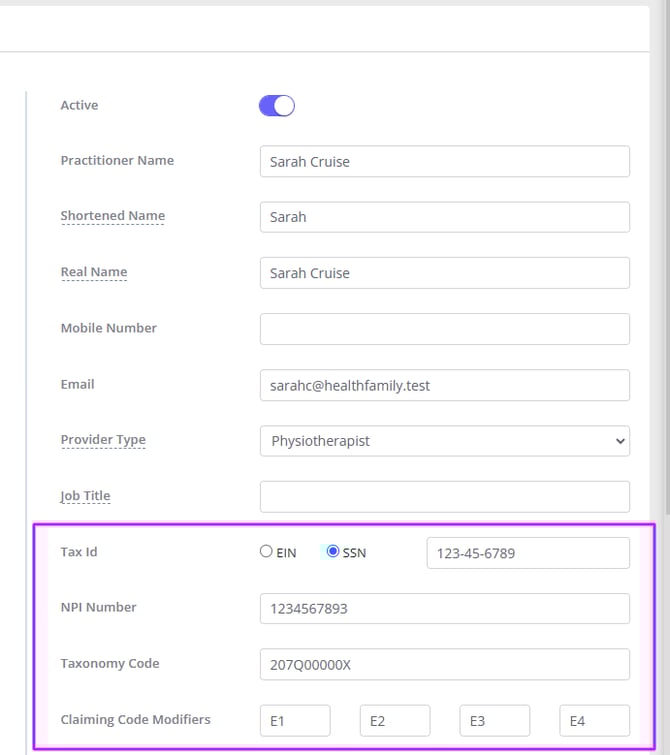The image size is (670, 755).
Task: Click the underlined Provider Type label
Action: point(102,440)
